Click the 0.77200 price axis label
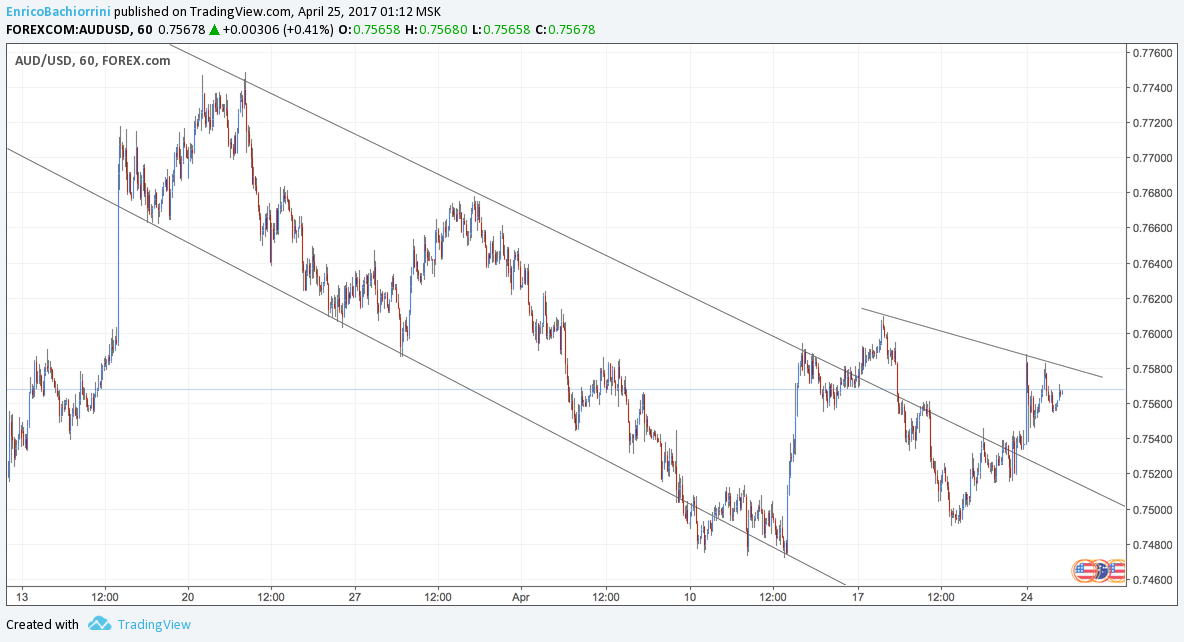Image resolution: width=1184 pixels, height=642 pixels. coord(1152,123)
